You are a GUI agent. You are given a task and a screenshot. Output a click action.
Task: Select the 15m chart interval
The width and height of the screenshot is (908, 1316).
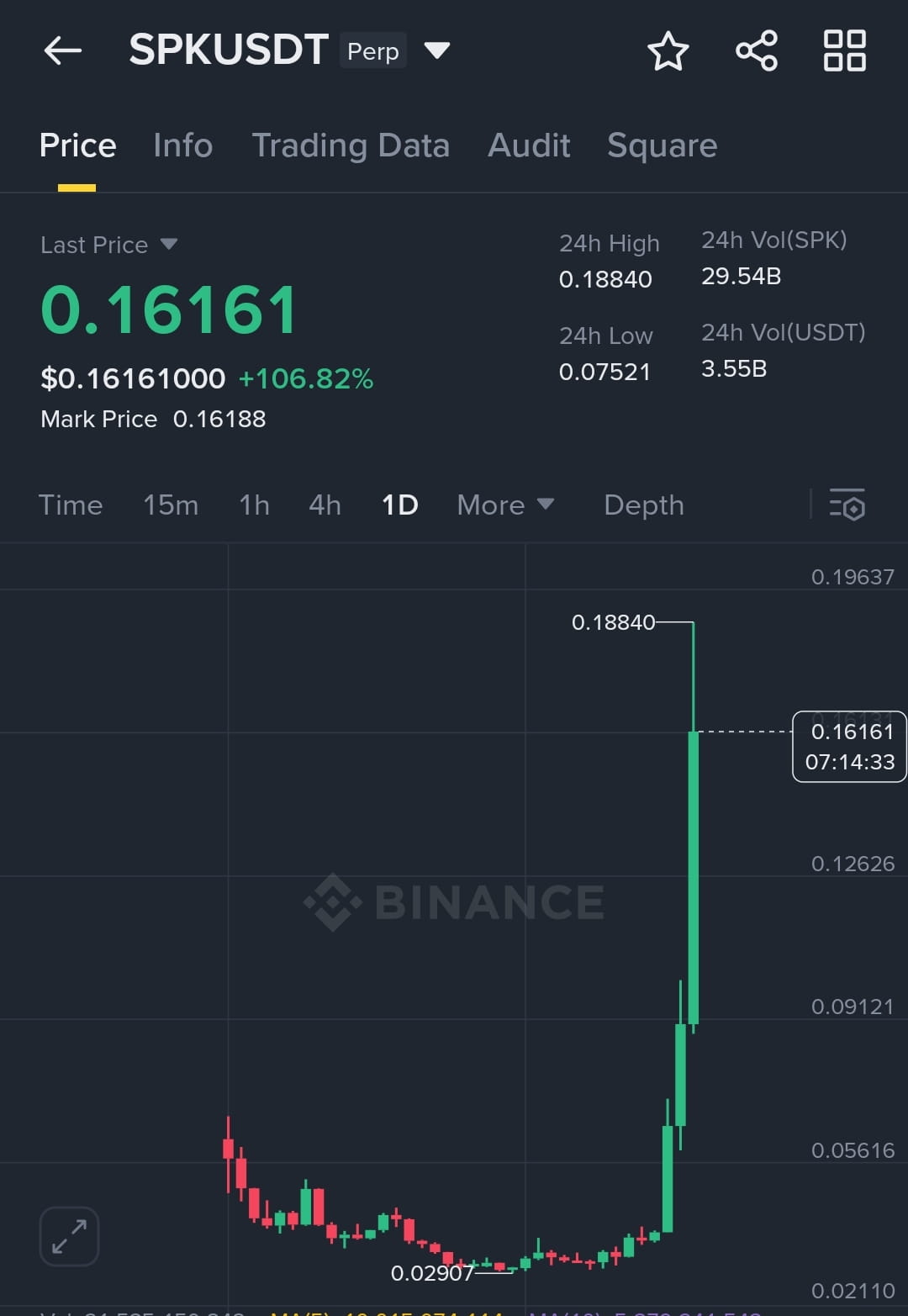click(x=171, y=505)
